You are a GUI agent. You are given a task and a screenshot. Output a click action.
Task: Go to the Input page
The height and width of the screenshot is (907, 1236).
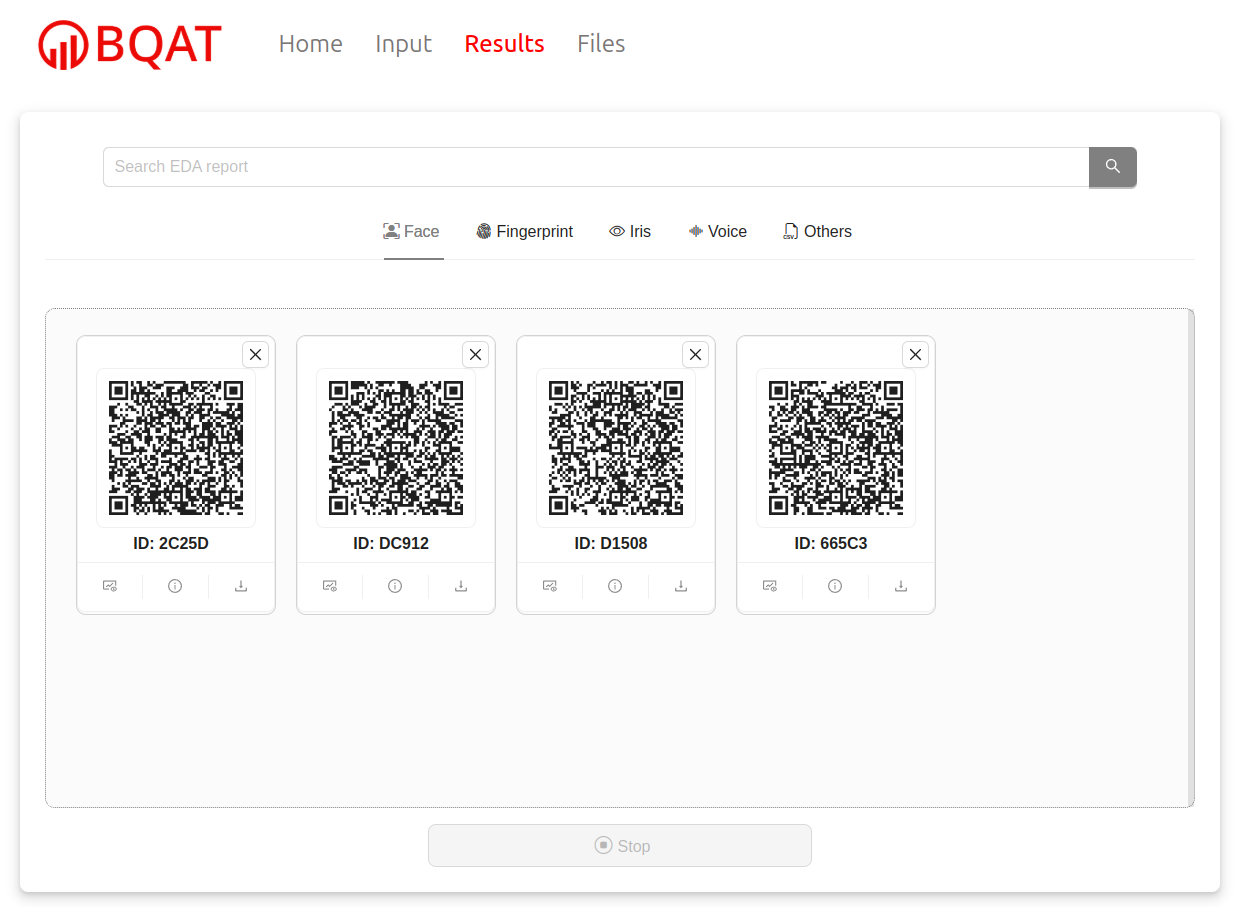403,44
